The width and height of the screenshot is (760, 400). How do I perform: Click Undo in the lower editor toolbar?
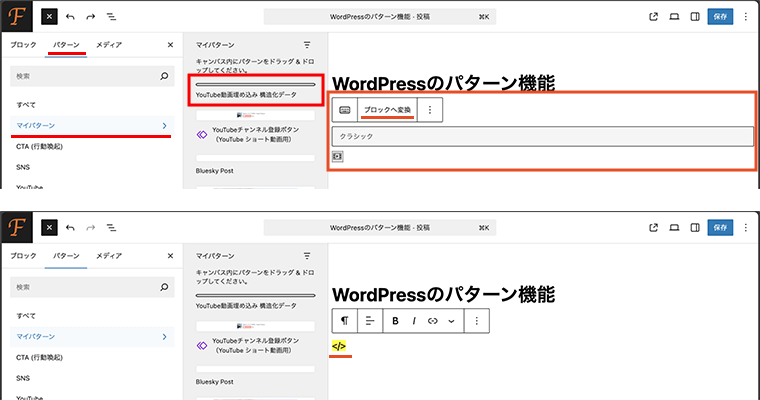(x=70, y=227)
